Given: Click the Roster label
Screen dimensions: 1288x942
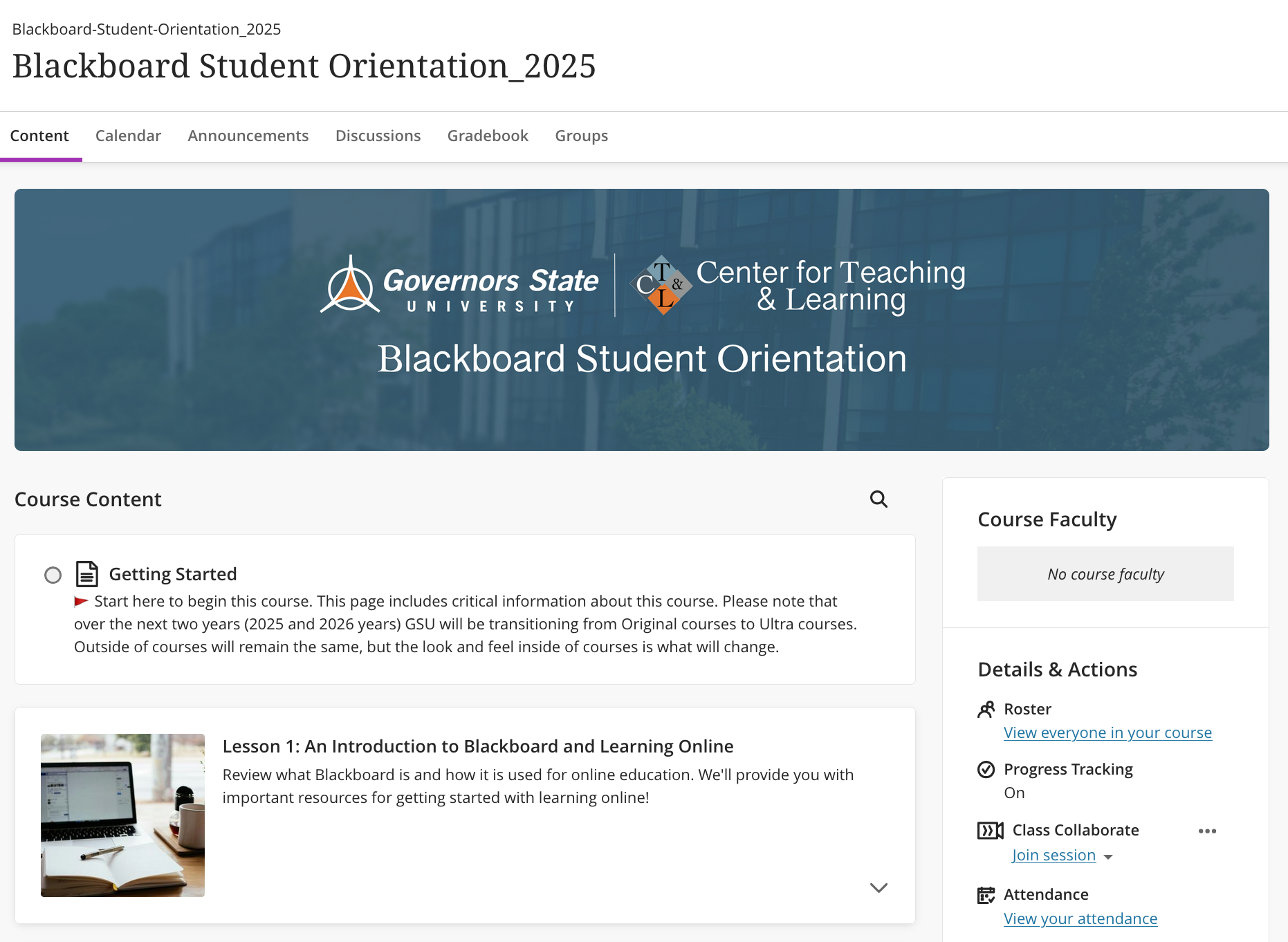Looking at the screenshot, I should click(x=1027, y=709).
